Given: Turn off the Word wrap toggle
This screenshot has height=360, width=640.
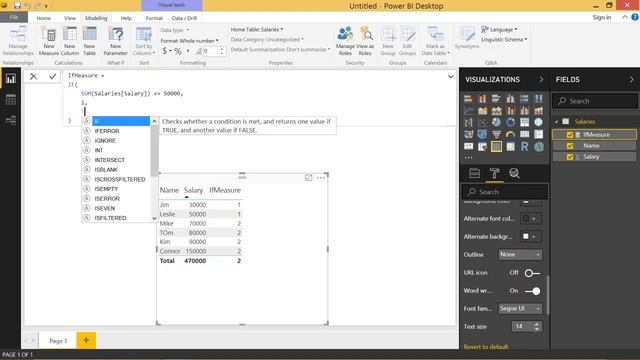Looking at the screenshot, I should point(532,291).
